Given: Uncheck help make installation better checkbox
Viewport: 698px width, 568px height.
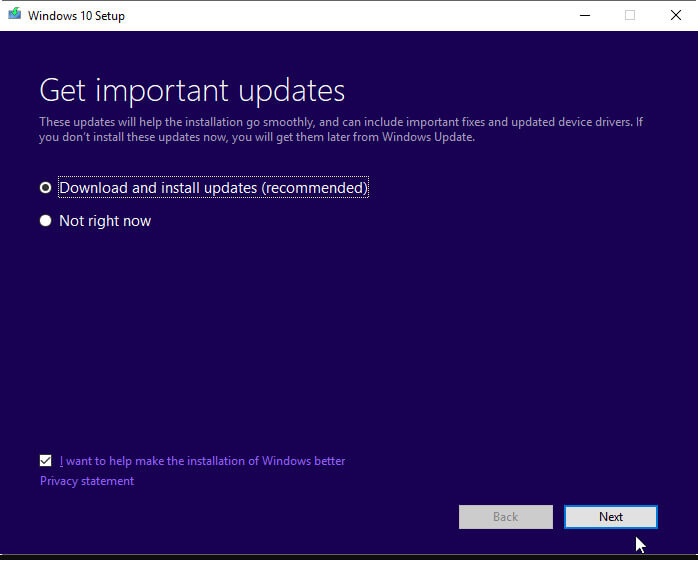Looking at the screenshot, I should (45, 461).
